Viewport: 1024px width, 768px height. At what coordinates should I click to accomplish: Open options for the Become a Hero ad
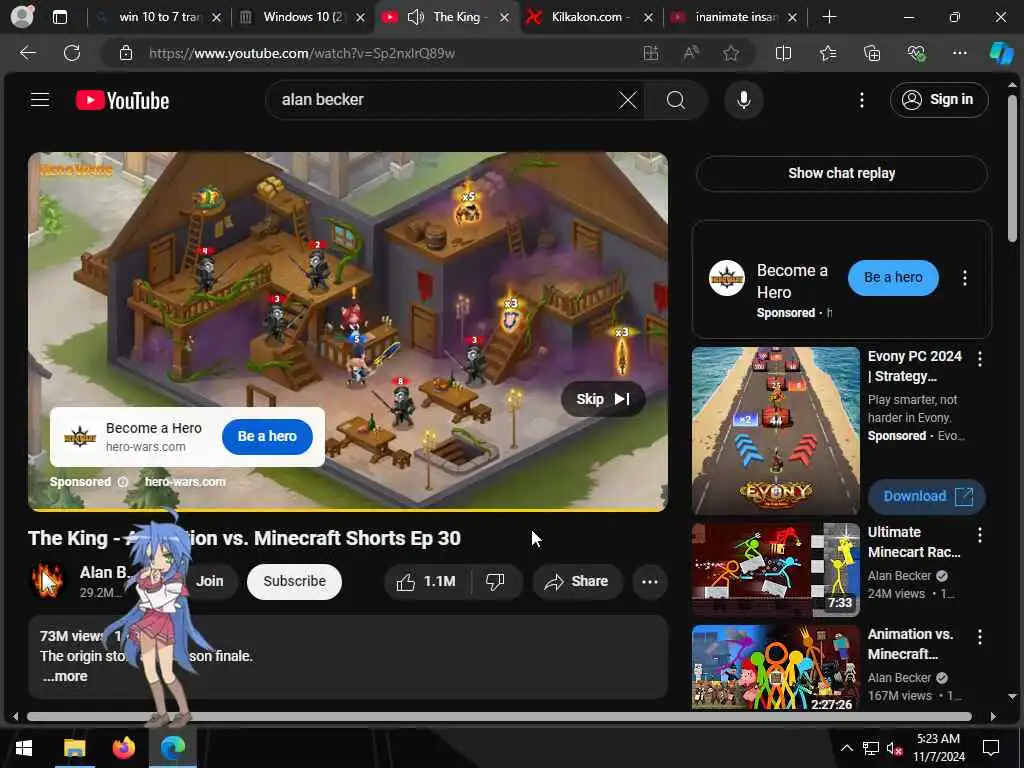click(965, 278)
